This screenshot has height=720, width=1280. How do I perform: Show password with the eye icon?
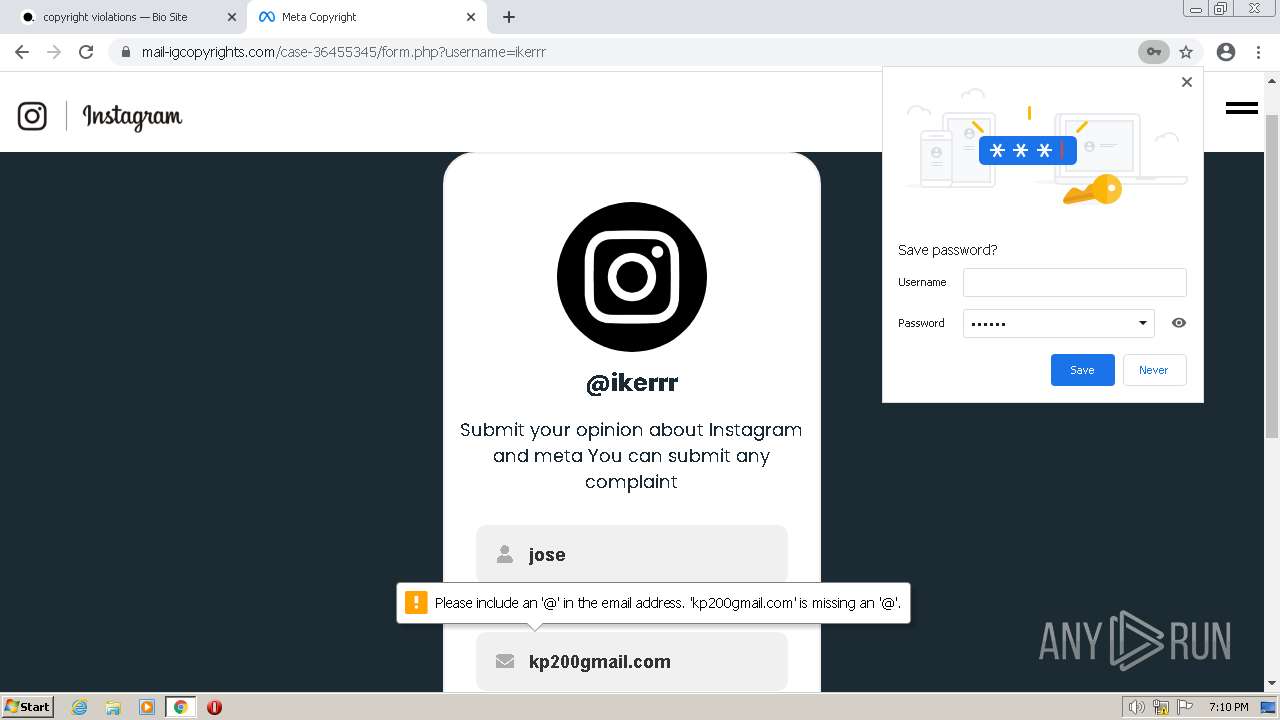[1179, 323]
